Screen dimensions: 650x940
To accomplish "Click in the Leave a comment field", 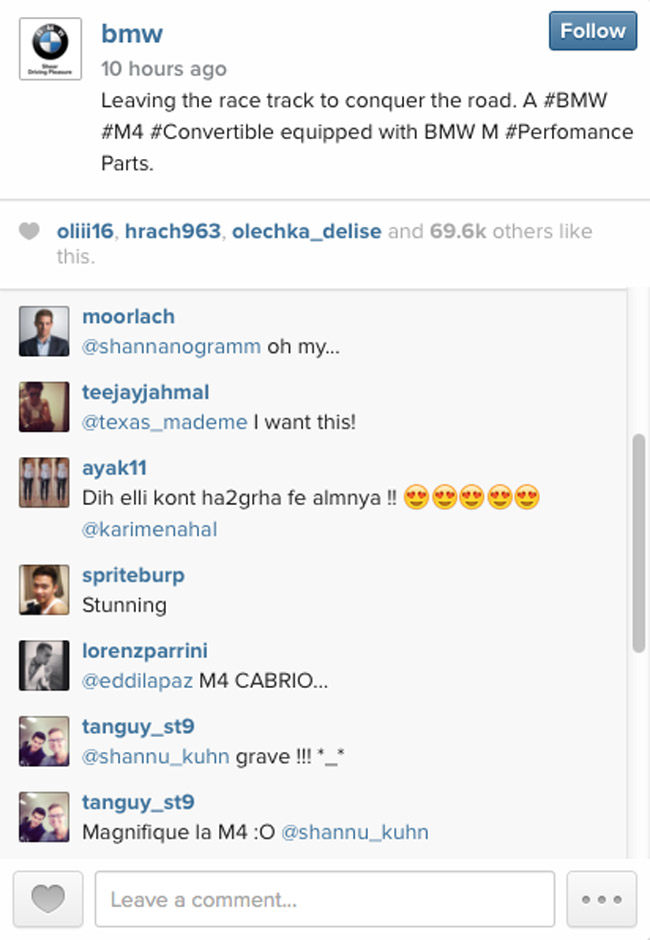I will 324,899.
